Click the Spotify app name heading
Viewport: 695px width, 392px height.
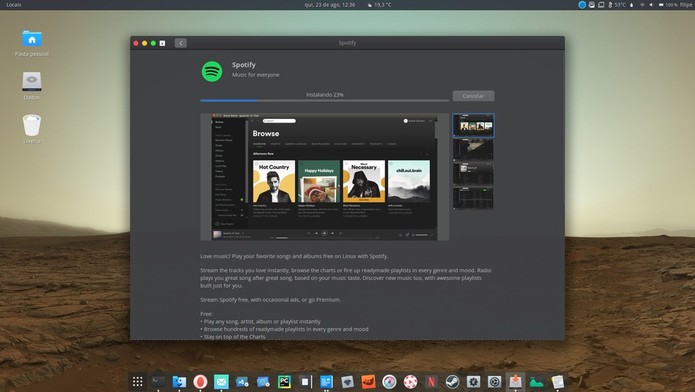[244, 65]
